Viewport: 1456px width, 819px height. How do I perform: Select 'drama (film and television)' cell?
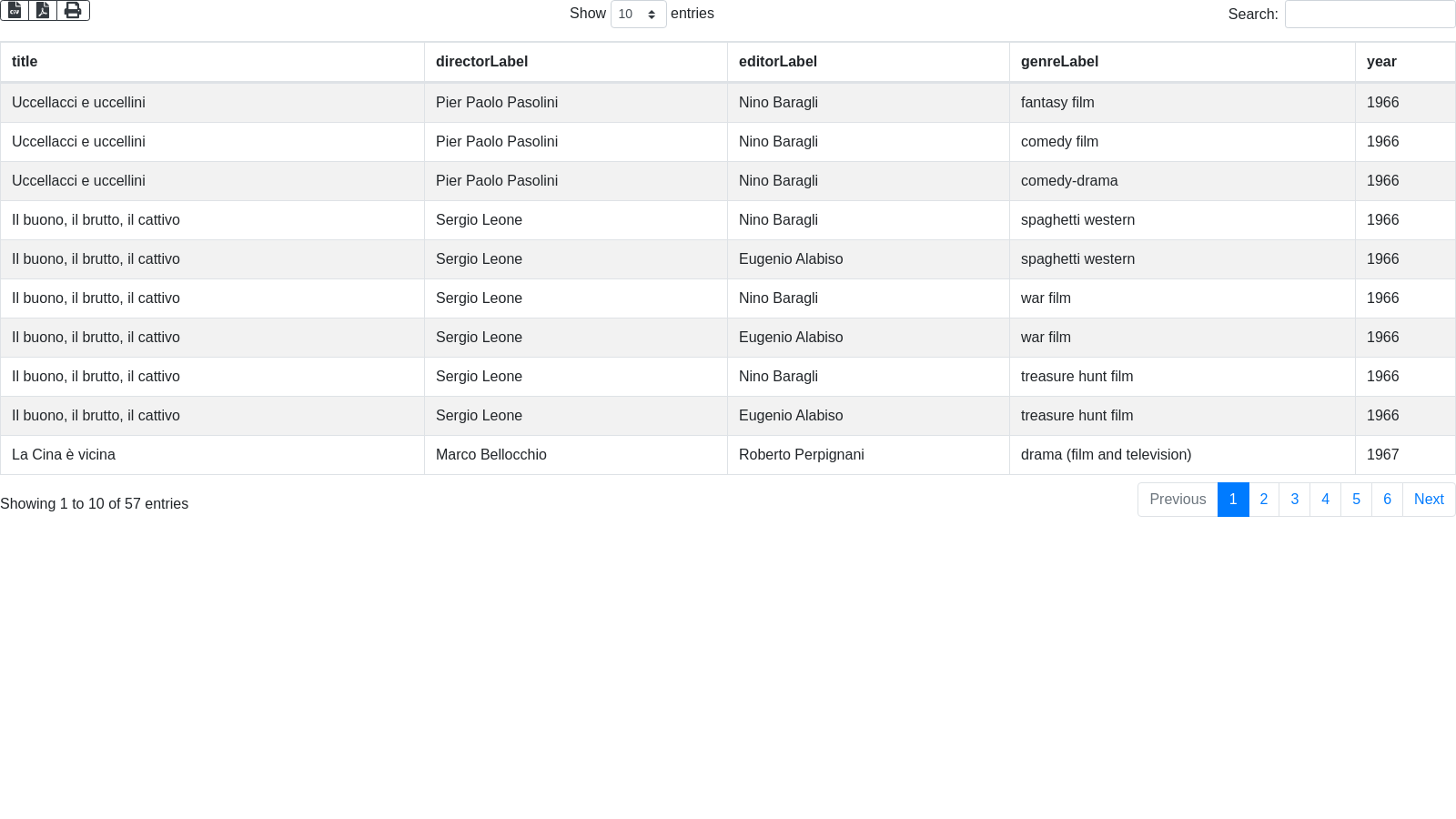tap(1182, 455)
